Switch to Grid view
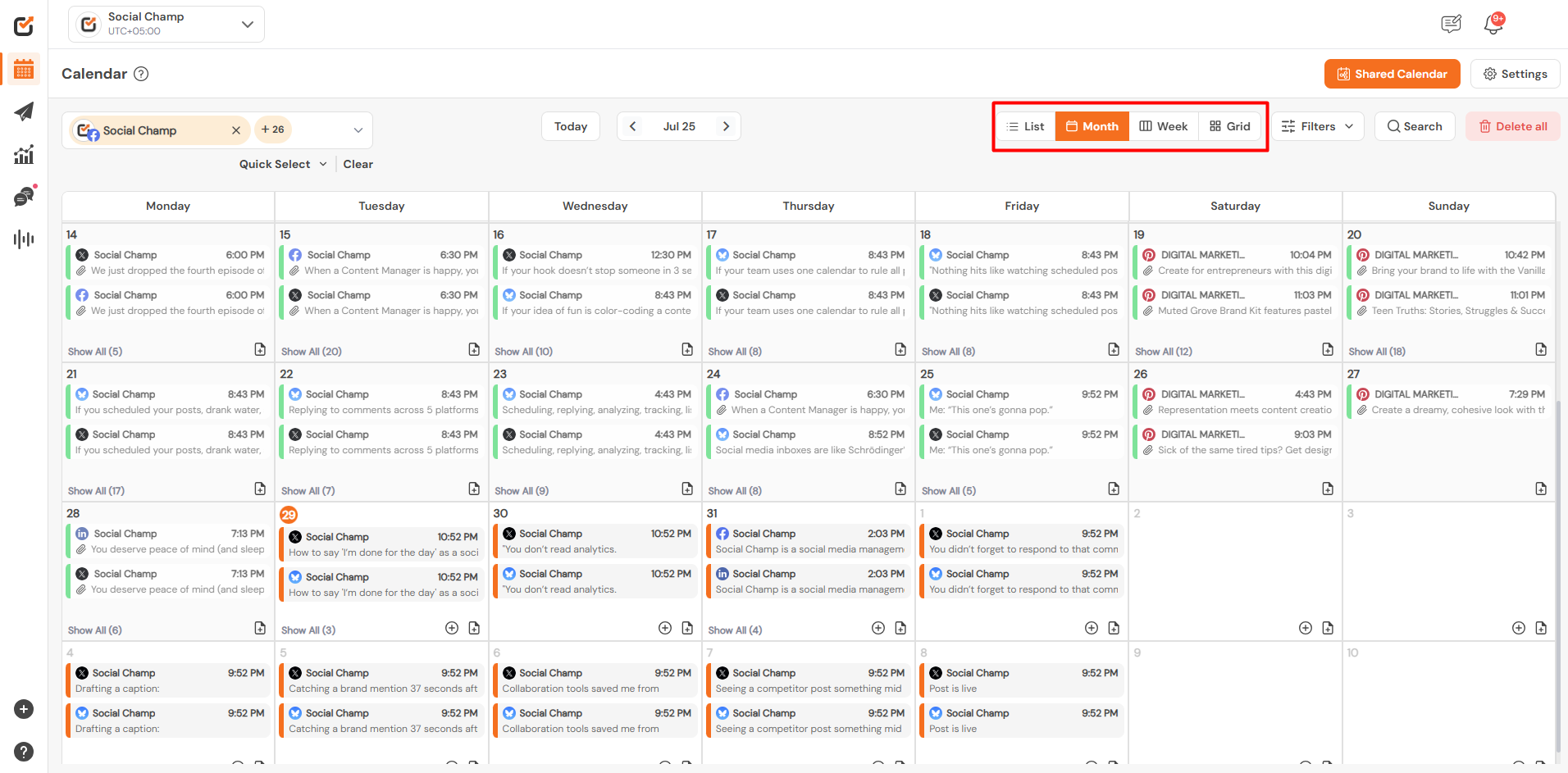Screen dimensions: 1568x773 click(1230, 126)
